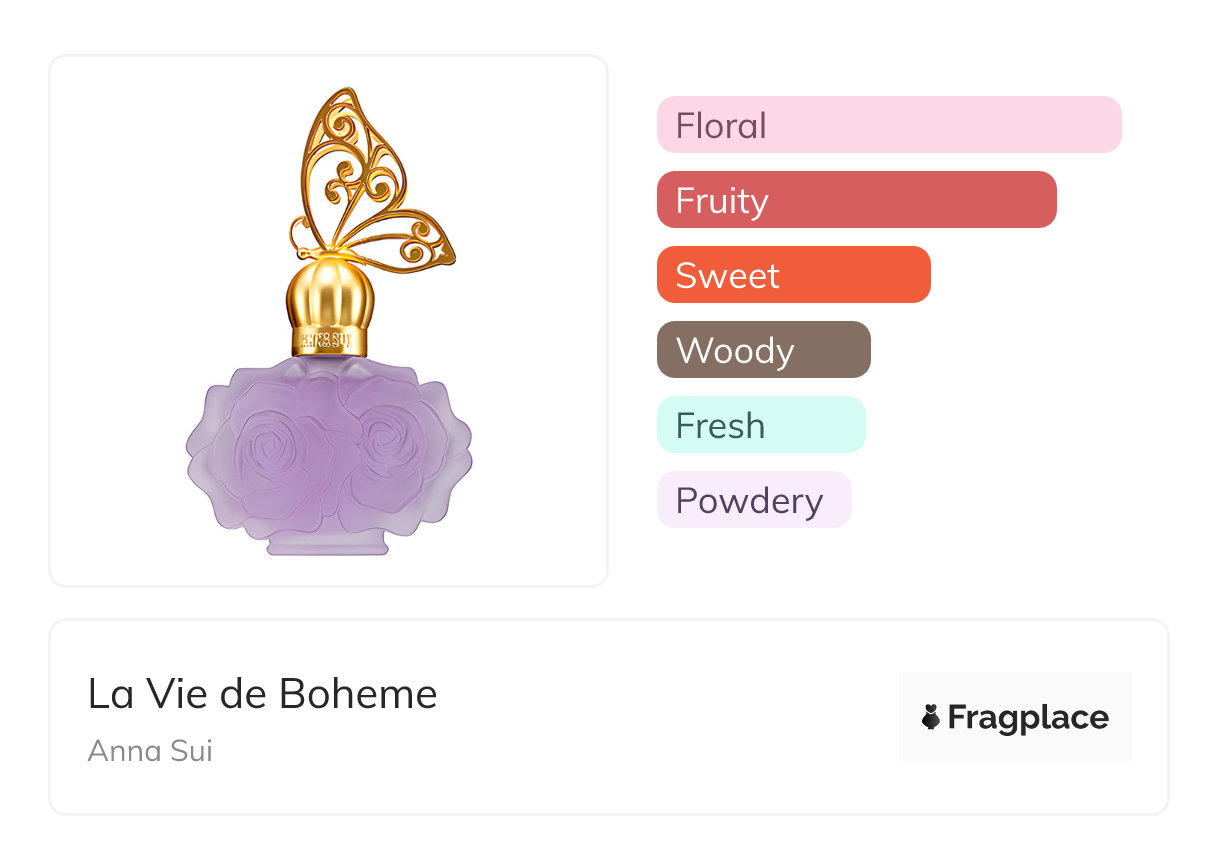Image resolution: width=1218 pixels, height=864 pixels.
Task: Click the Fragplace wordmark text
Action: (1028, 718)
